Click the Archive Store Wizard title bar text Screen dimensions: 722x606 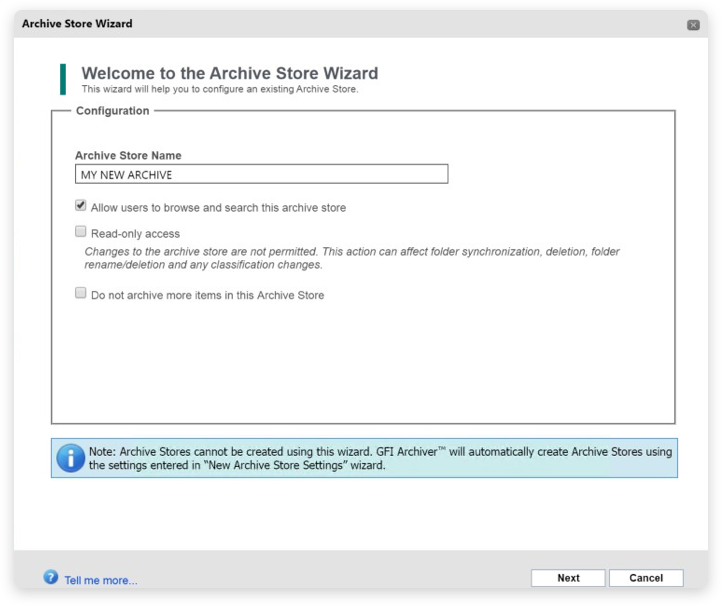point(77,23)
